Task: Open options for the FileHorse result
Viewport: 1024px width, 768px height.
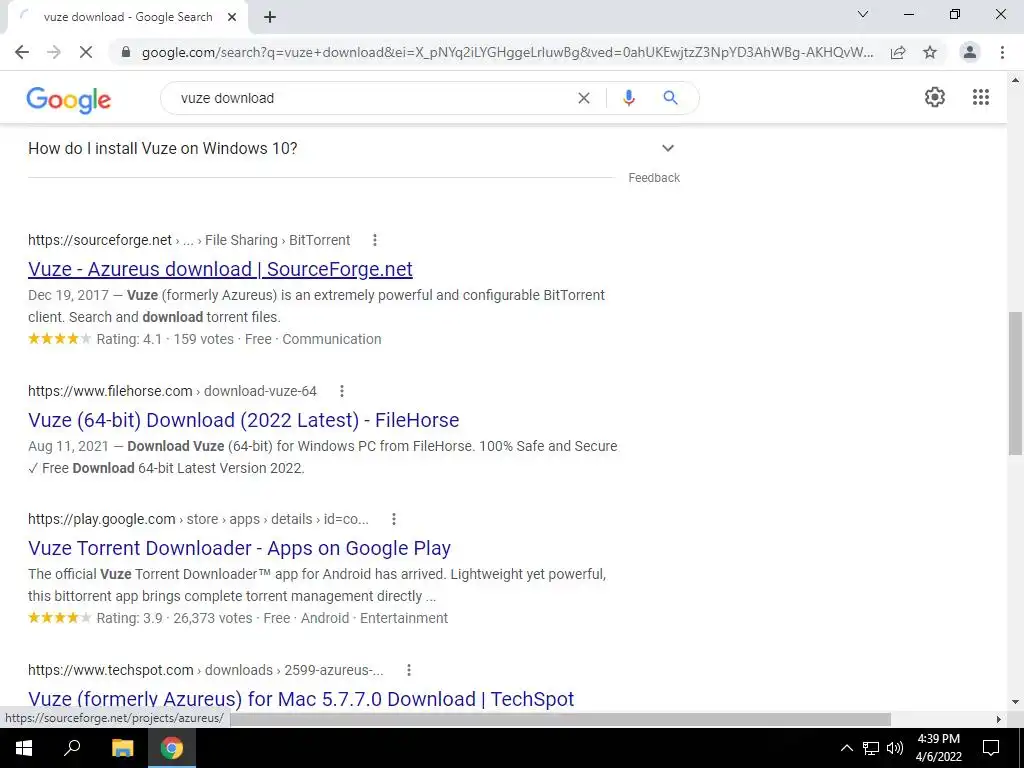Action: click(342, 391)
